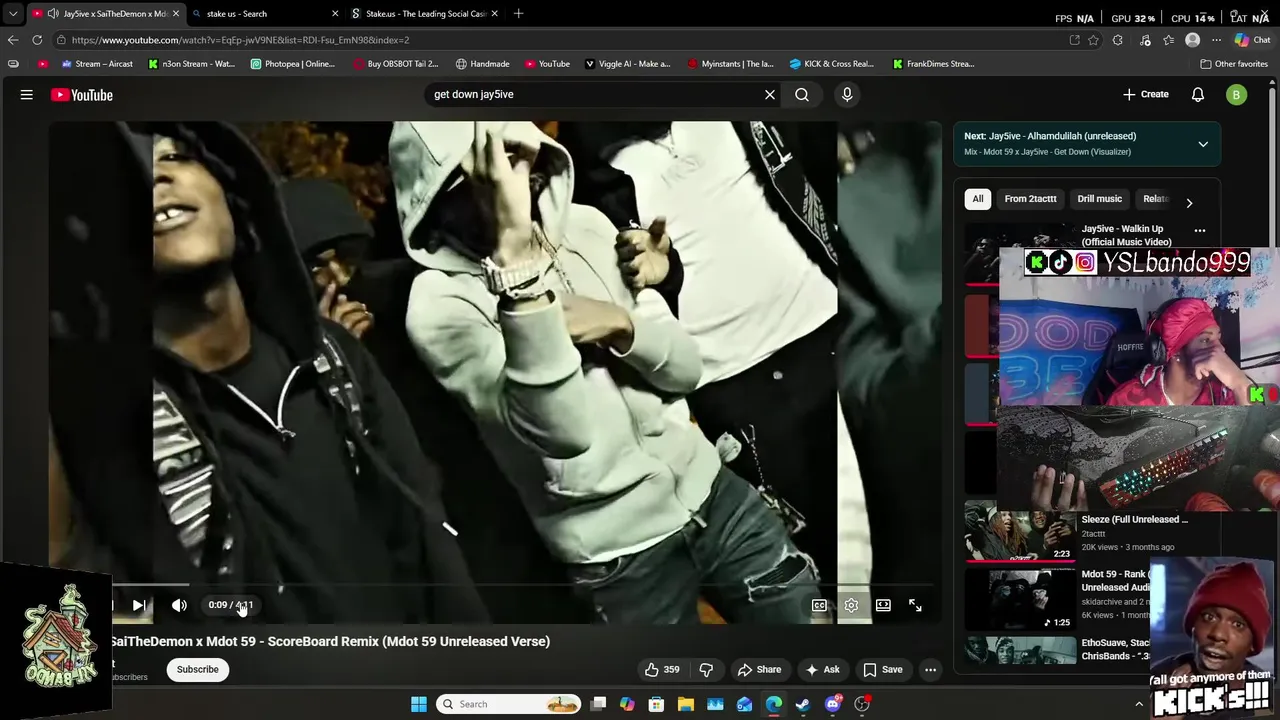The width and height of the screenshot is (1280, 720).
Task: Toggle closed captions on the player
Action: tap(819, 605)
